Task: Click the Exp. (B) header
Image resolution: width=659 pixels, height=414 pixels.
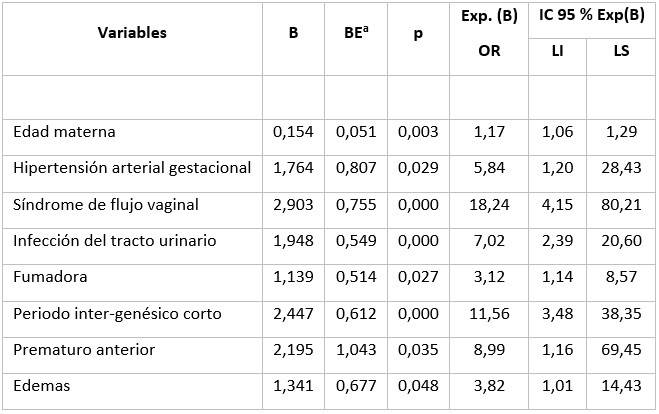Action: pyautogui.click(x=490, y=20)
